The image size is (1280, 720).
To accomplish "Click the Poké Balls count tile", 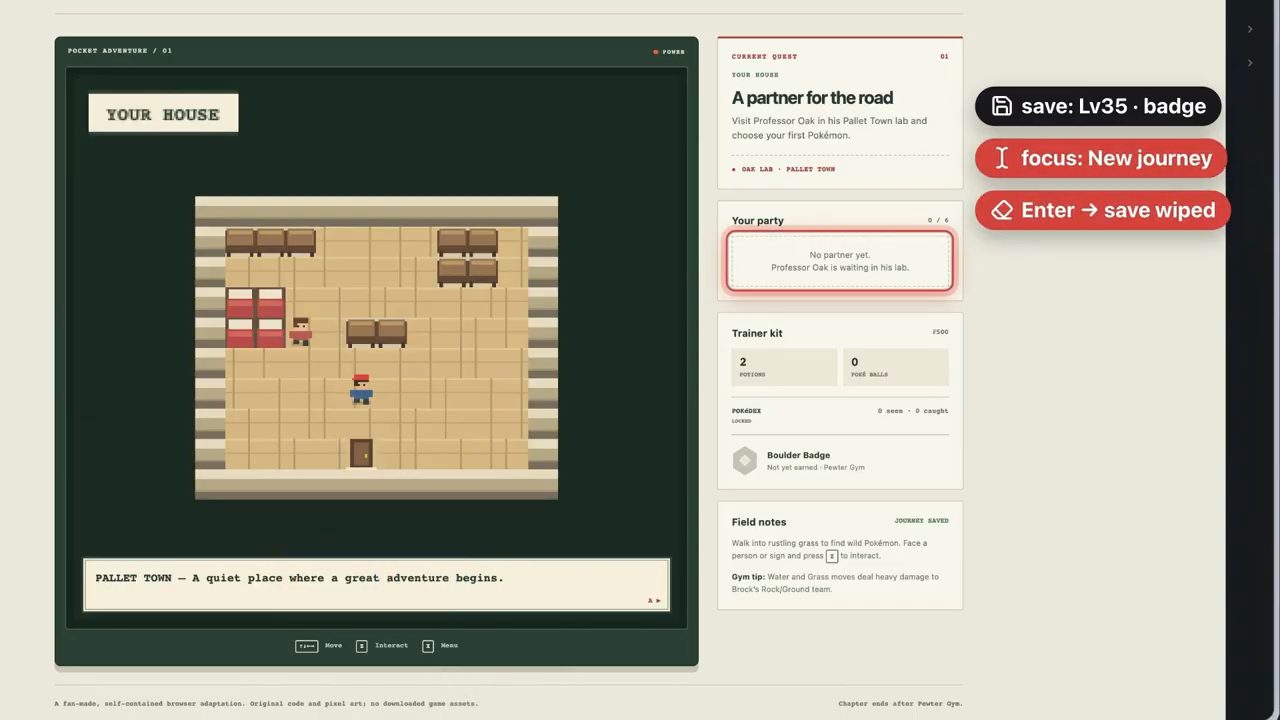I will pyautogui.click(x=896, y=367).
